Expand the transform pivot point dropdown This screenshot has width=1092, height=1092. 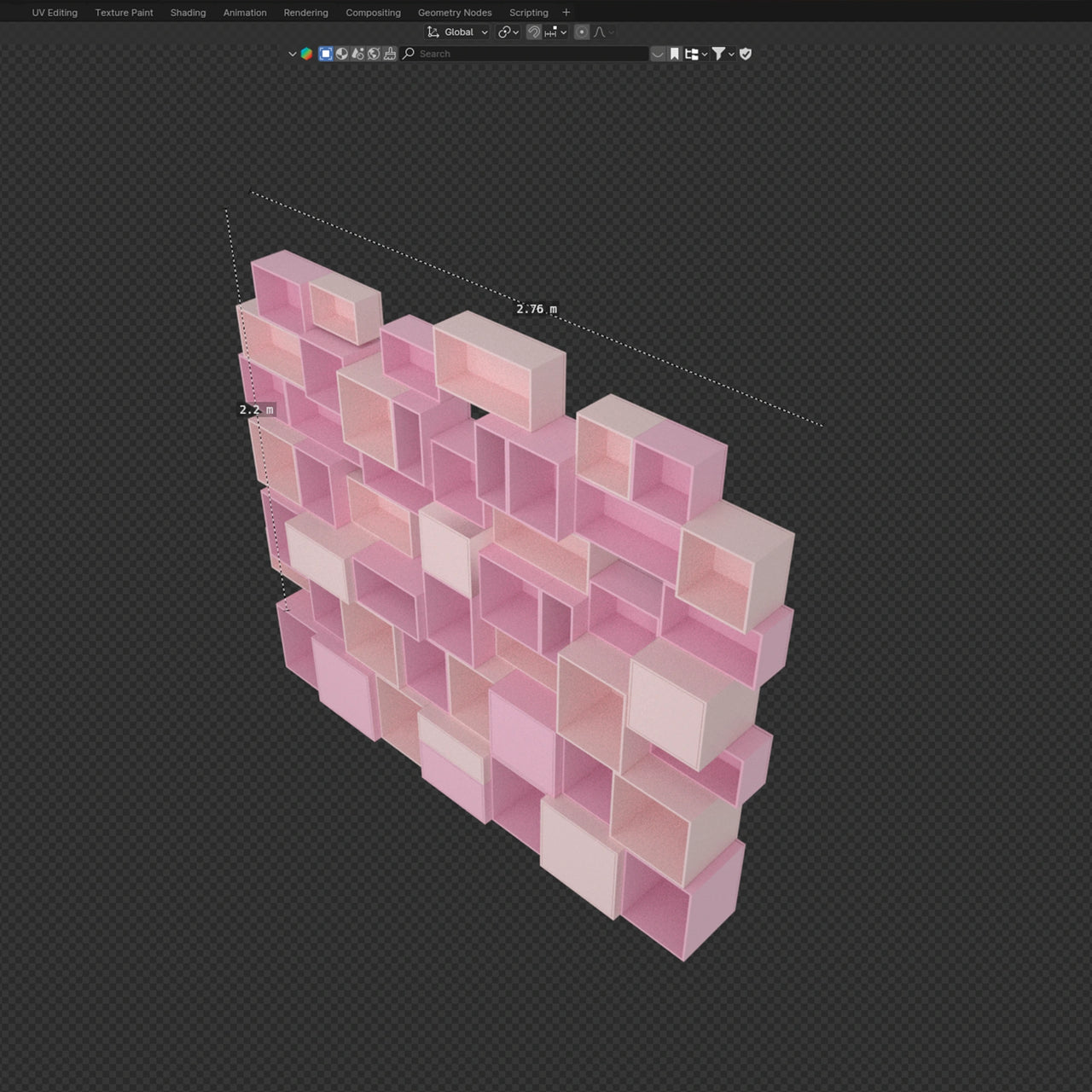coord(508,32)
